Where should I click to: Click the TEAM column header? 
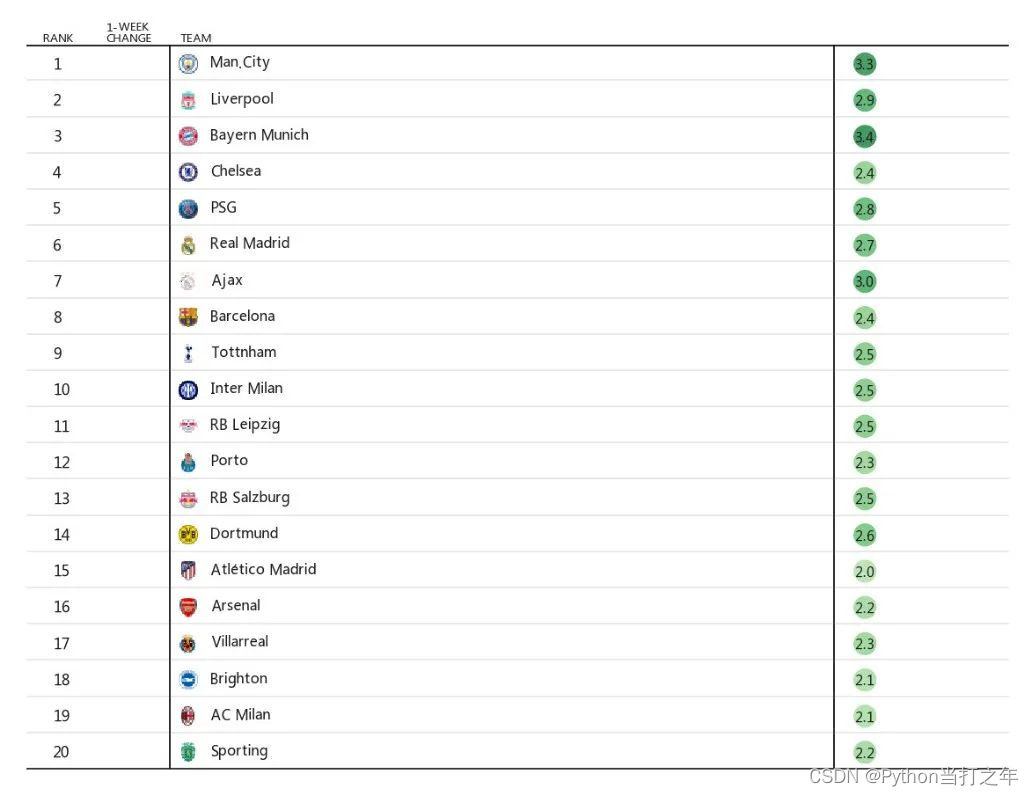point(196,38)
